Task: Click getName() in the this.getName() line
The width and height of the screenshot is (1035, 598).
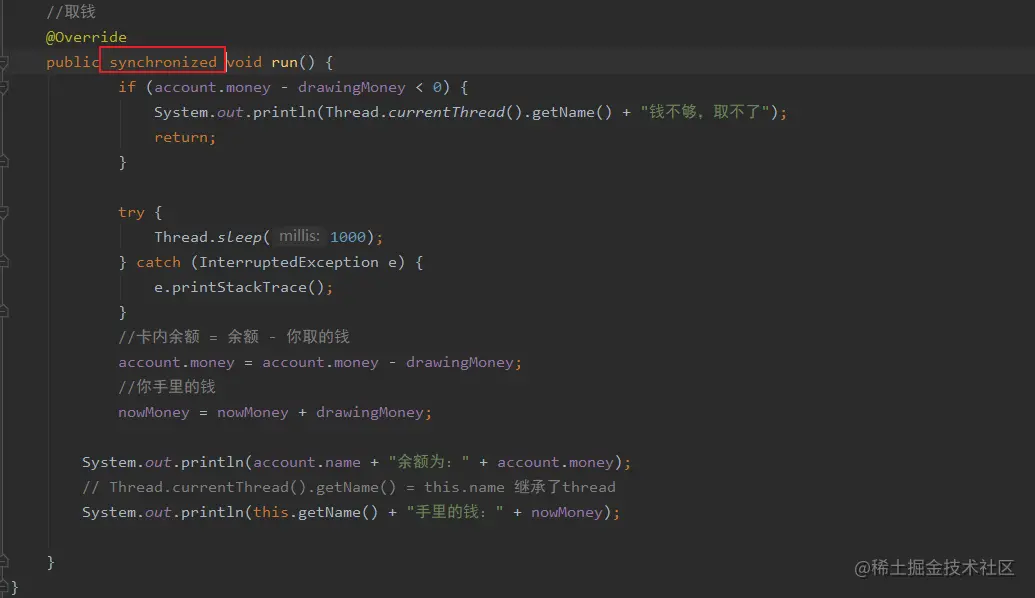Action: 338,512
